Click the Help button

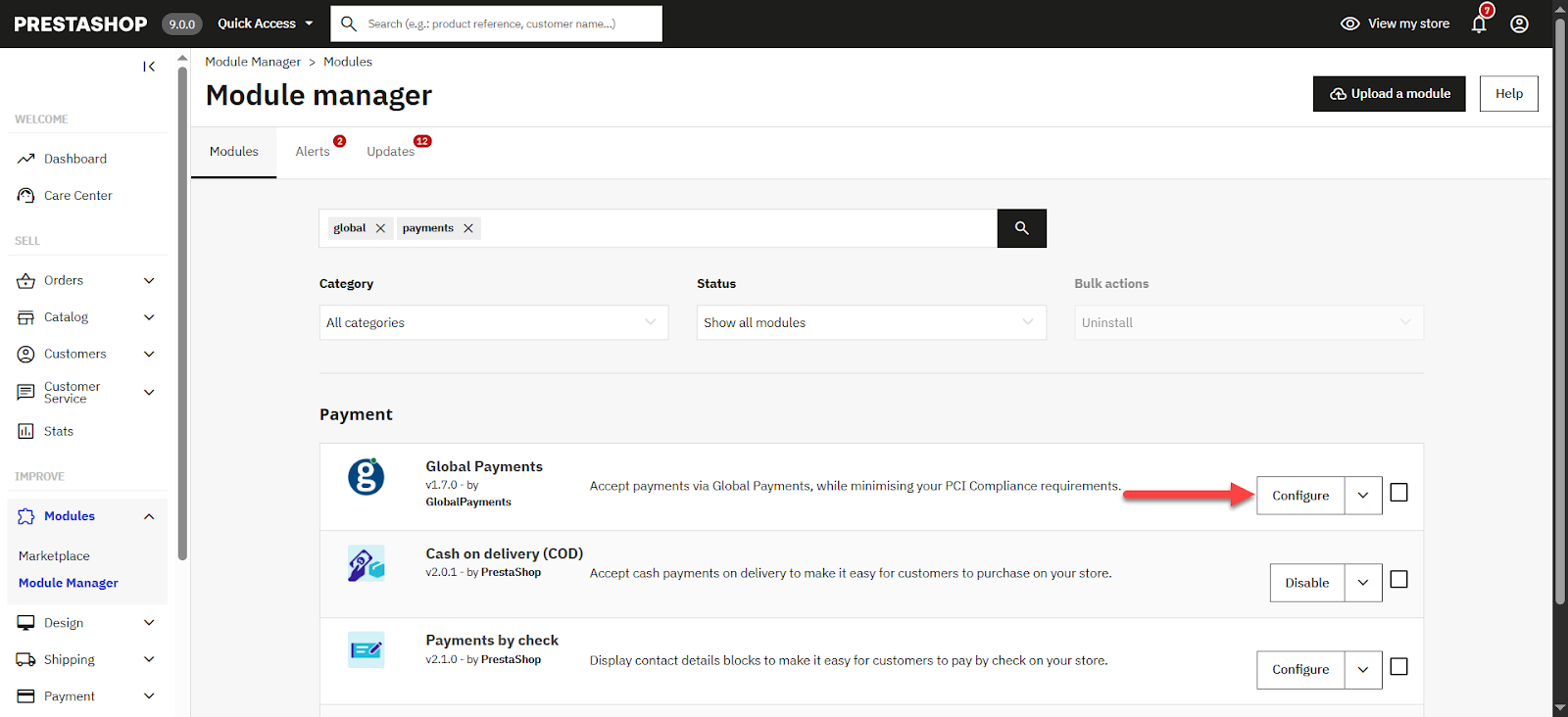click(x=1509, y=94)
